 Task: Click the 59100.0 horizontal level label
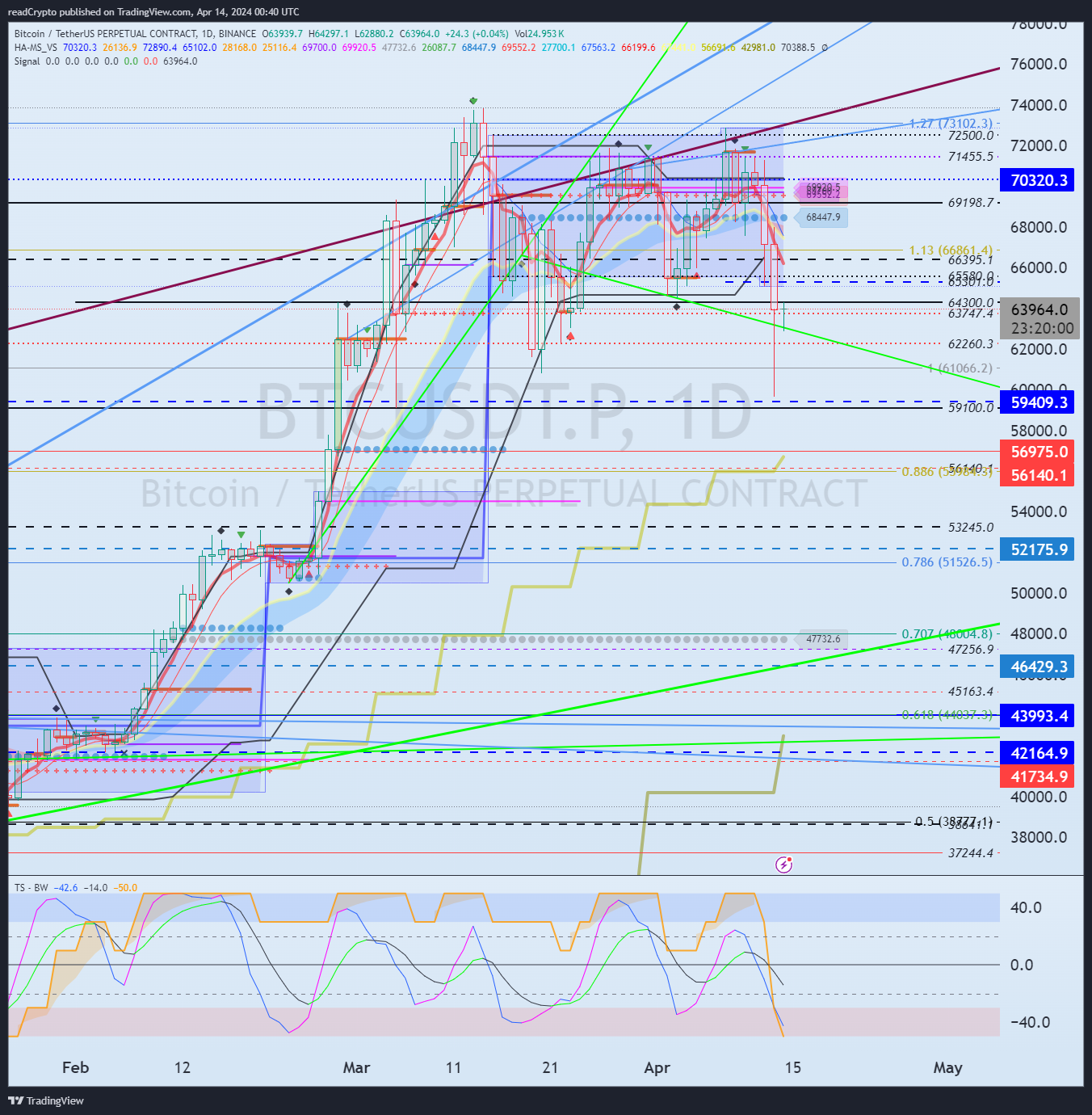(971, 407)
